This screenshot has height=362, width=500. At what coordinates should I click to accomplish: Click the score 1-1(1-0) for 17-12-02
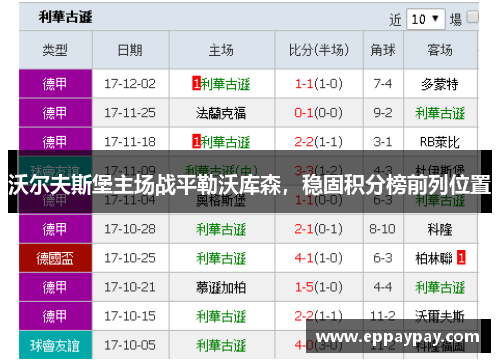(319, 84)
